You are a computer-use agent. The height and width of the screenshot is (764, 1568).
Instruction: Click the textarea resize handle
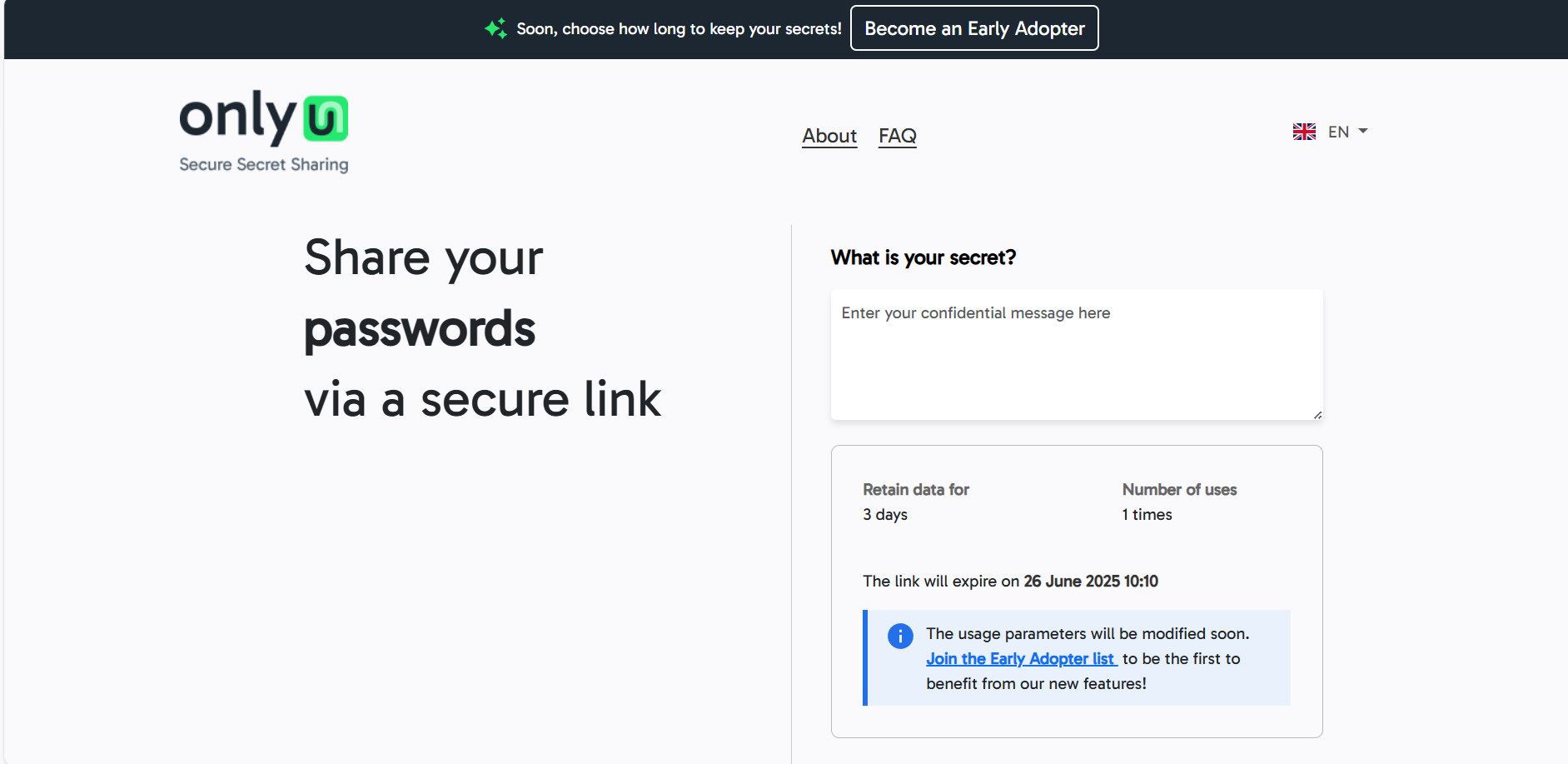(1317, 414)
